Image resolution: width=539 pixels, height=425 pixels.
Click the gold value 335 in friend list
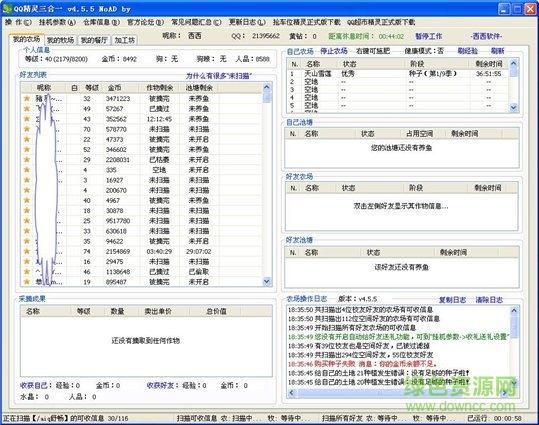pyautogui.click(x=111, y=170)
